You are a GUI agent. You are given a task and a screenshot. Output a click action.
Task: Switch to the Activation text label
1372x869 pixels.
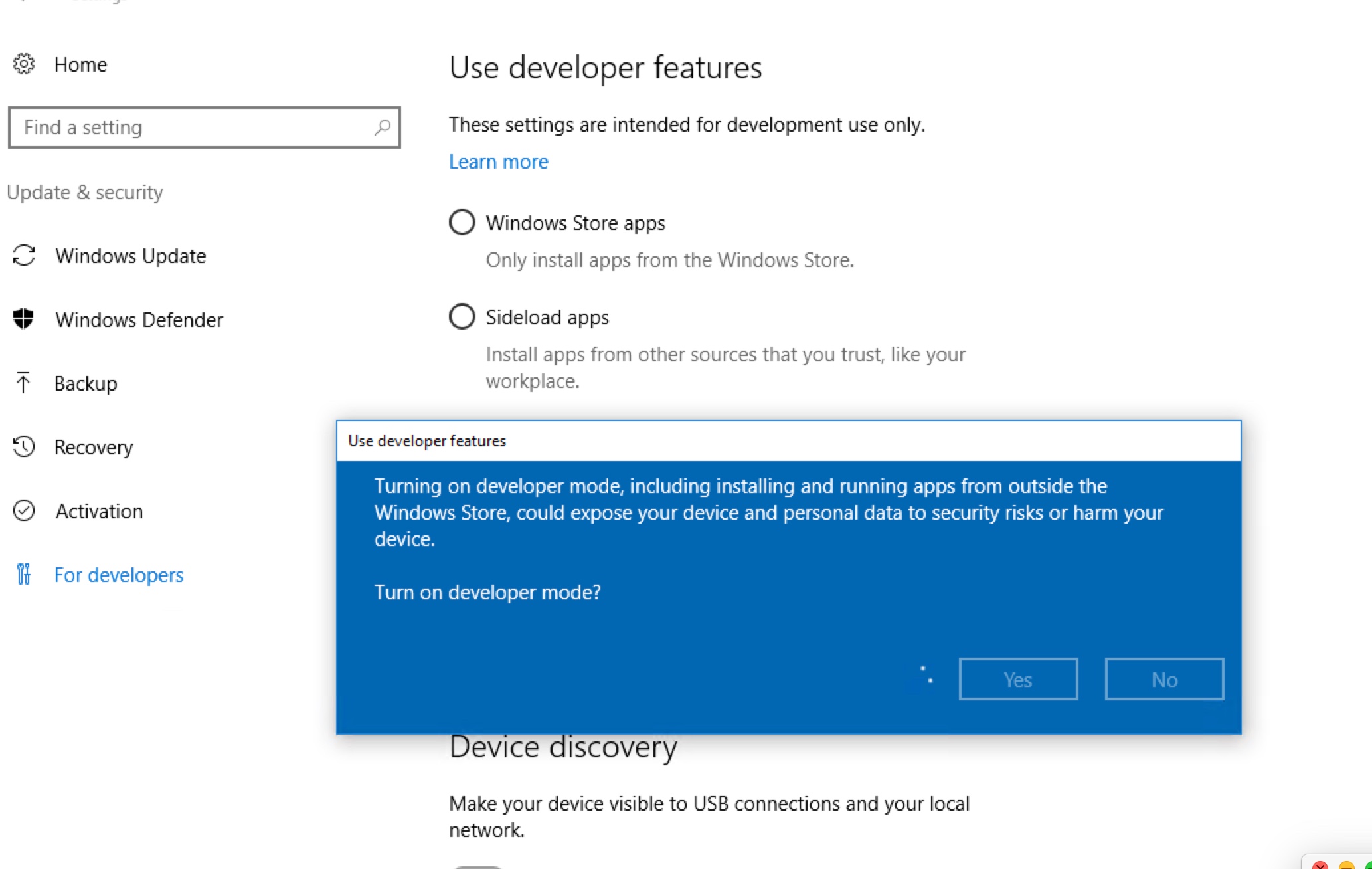tap(99, 511)
